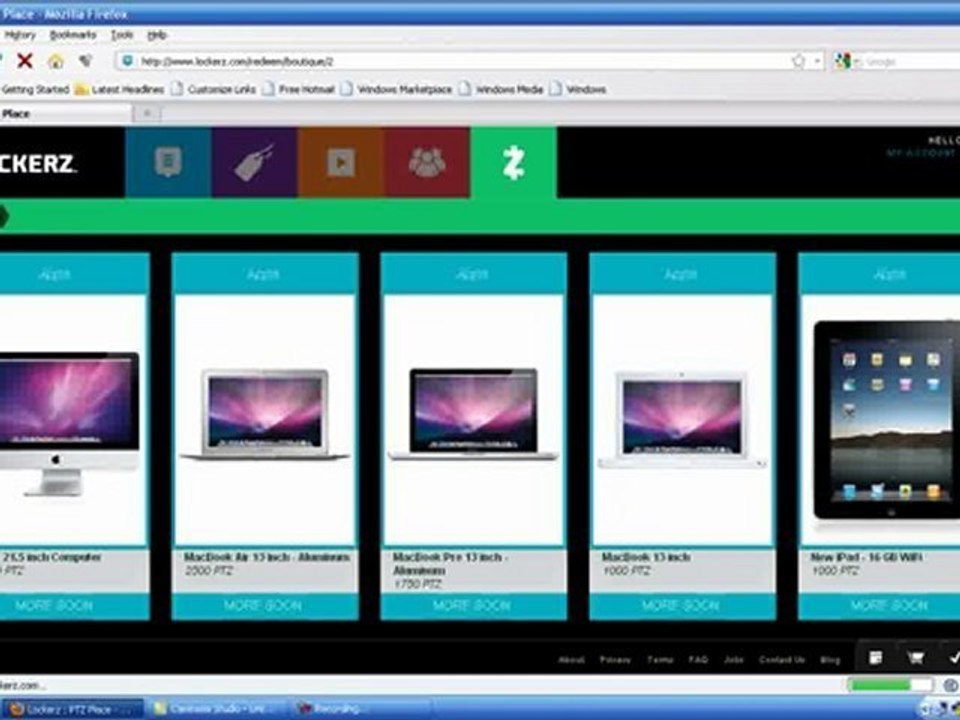The image size is (960, 720).
Task: Open the blue locker section icon
Action: (x=168, y=162)
